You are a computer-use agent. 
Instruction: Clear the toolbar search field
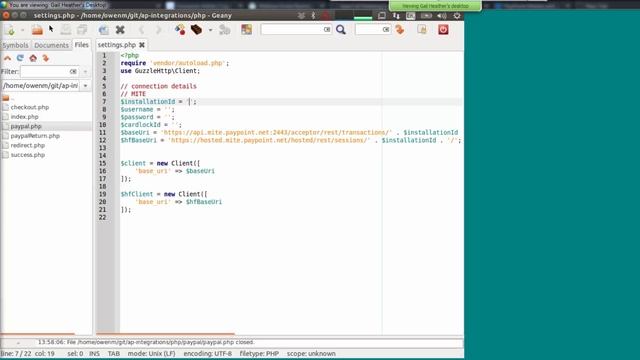327,29
